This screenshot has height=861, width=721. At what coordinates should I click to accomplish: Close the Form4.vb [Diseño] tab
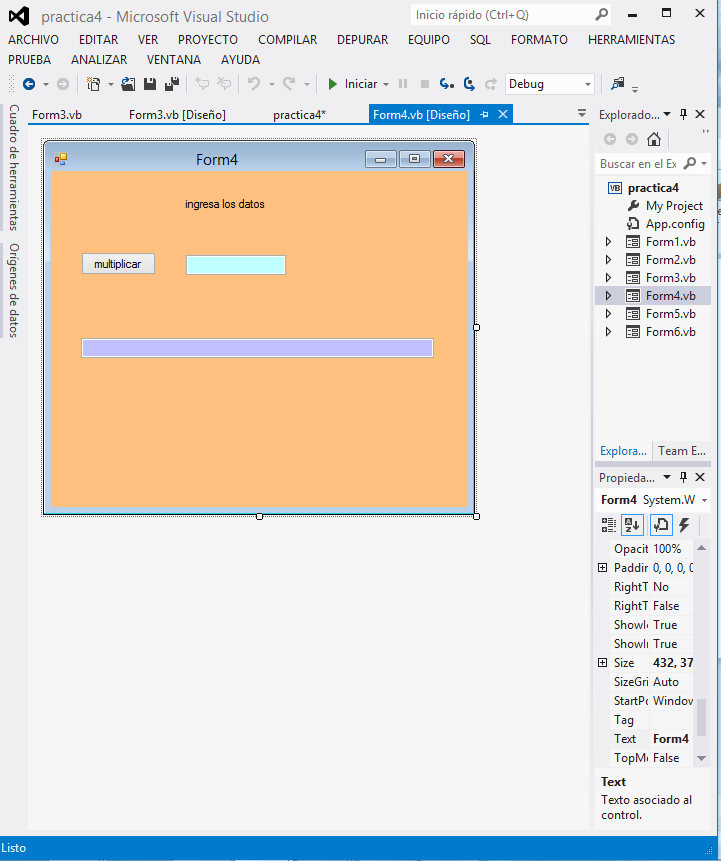click(503, 114)
